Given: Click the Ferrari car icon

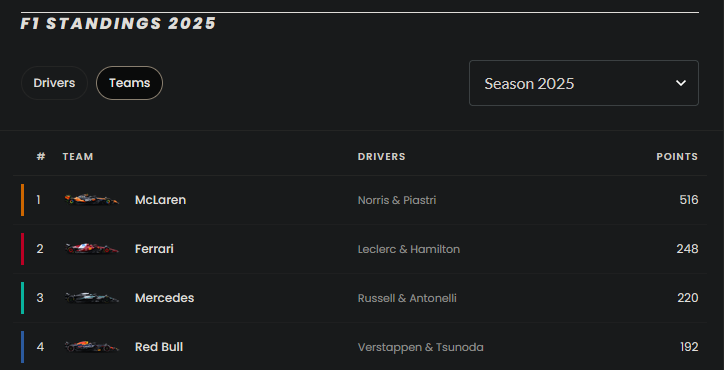Looking at the screenshot, I should (x=91, y=249).
